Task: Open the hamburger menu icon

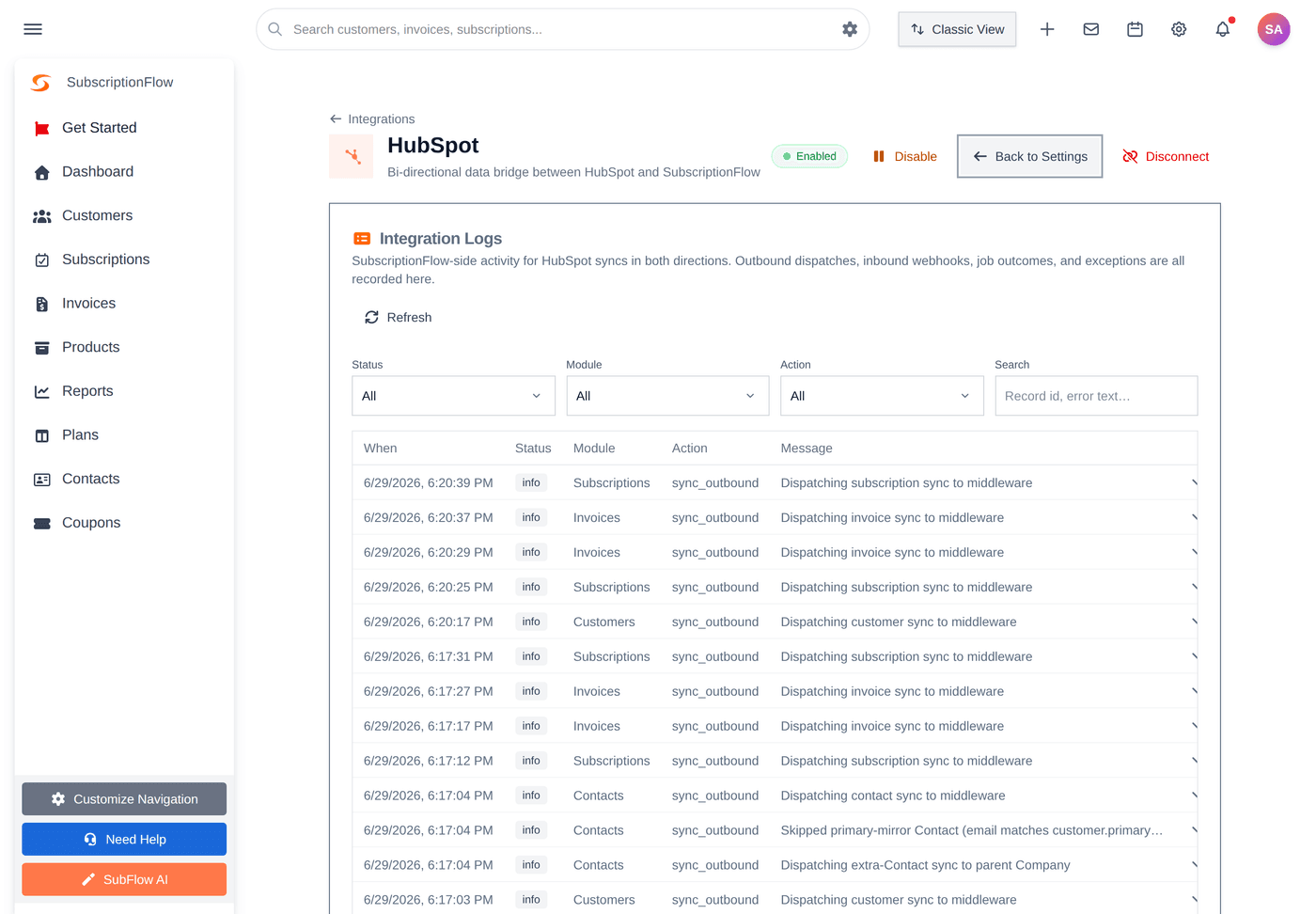Action: 33,29
